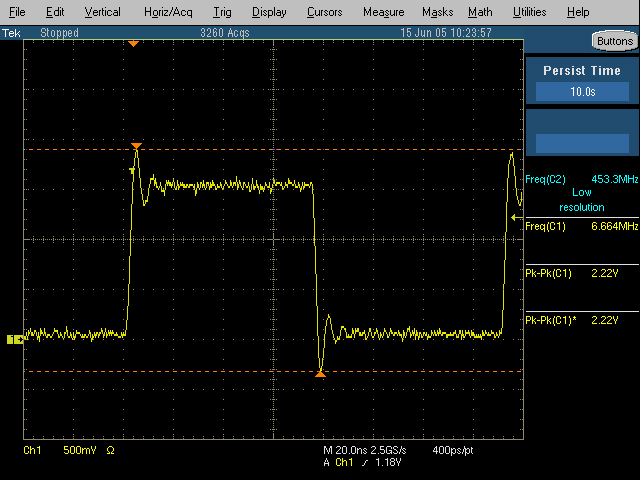Open the Masks menu

438,12
